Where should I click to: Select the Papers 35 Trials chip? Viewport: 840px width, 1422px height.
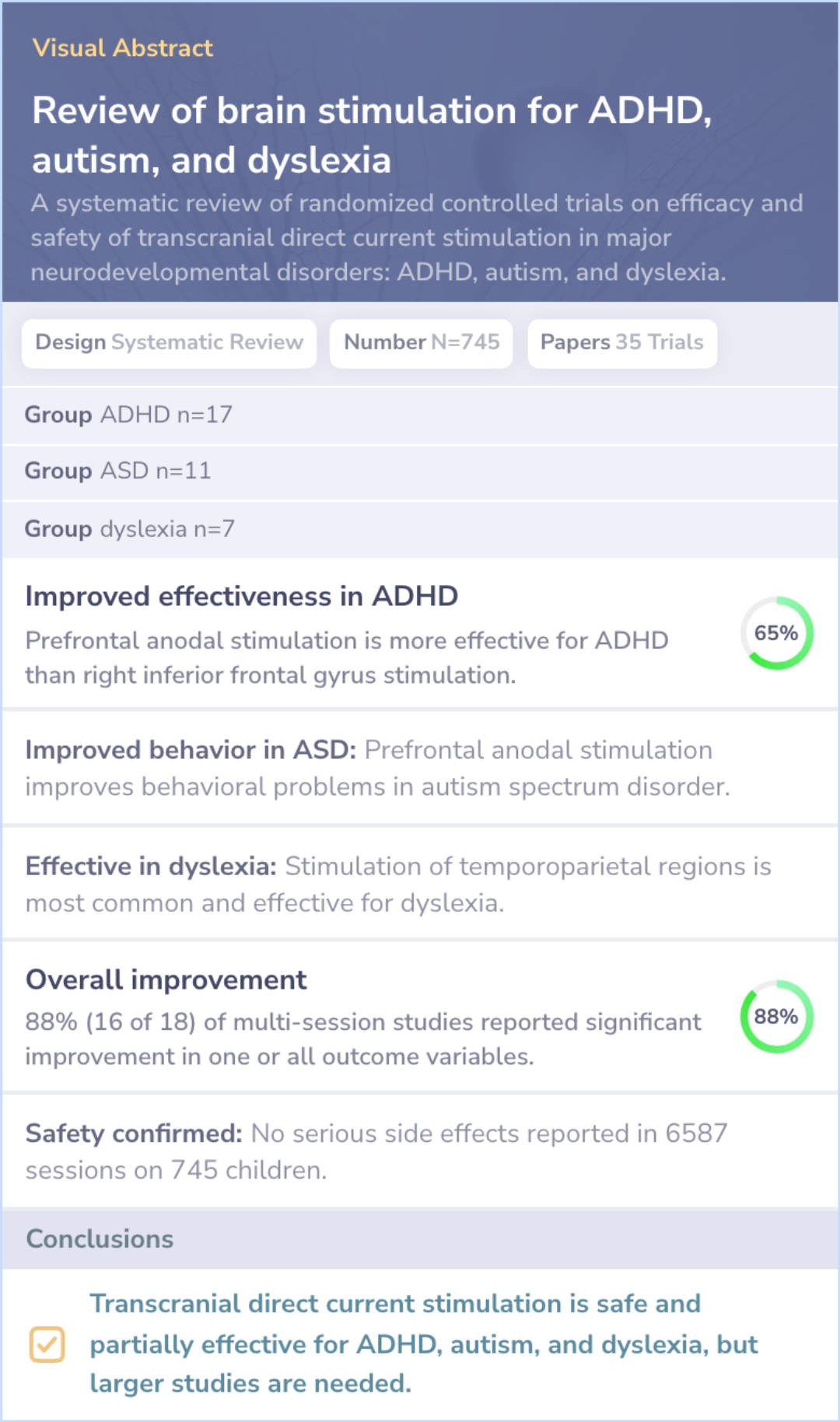(x=621, y=343)
